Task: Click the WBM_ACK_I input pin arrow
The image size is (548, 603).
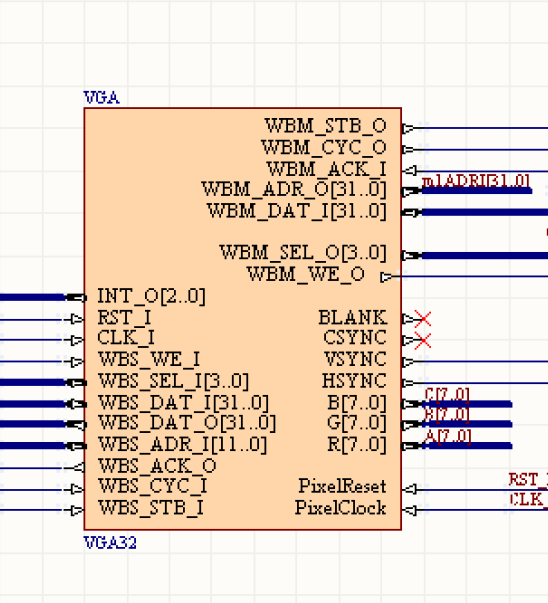Action: [x=409, y=170]
